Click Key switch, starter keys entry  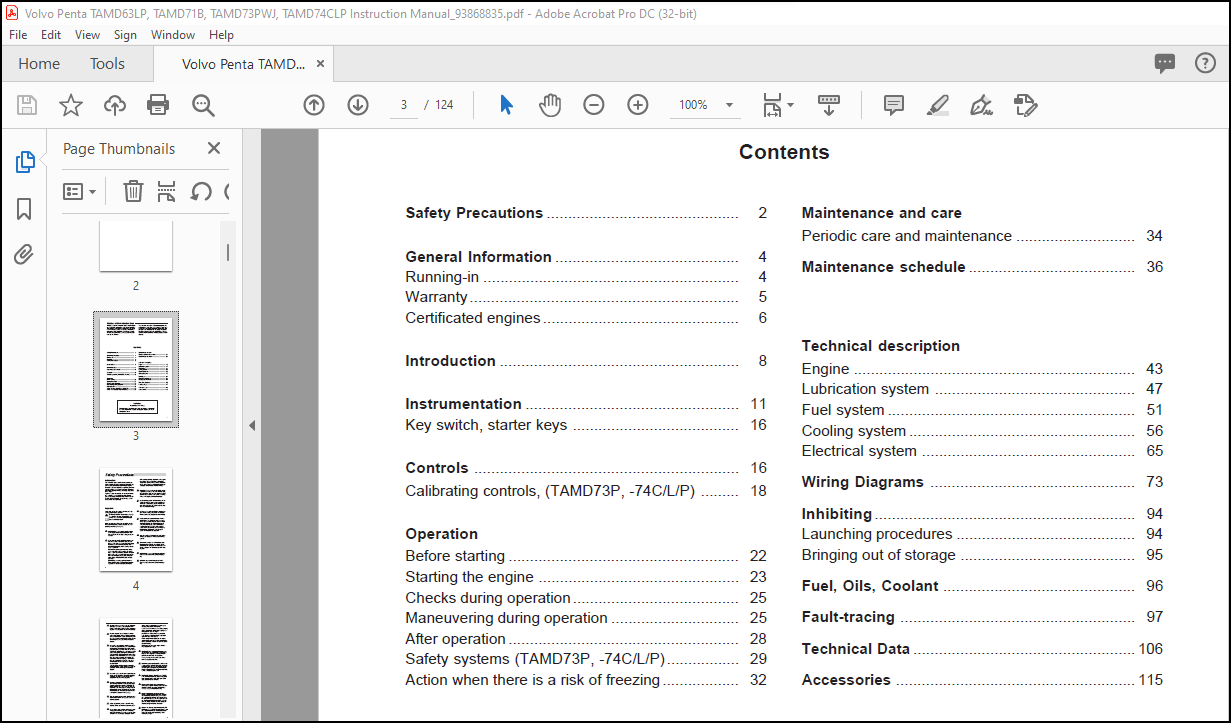586,425
